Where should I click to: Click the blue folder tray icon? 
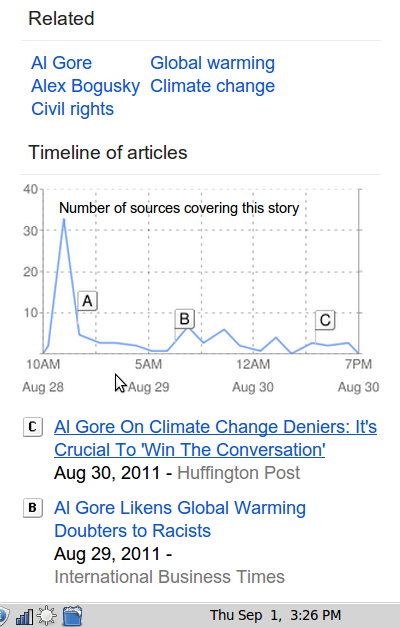tap(72, 616)
